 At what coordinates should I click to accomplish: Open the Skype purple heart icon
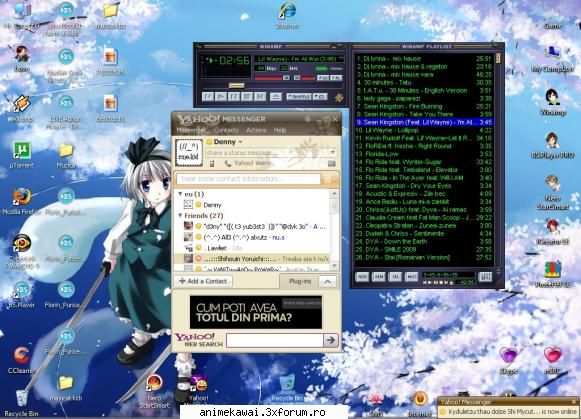[x=509, y=360]
